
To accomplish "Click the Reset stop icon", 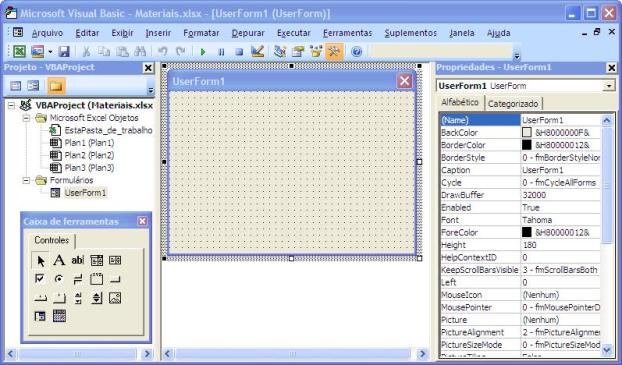I will pyautogui.click(x=239, y=52).
